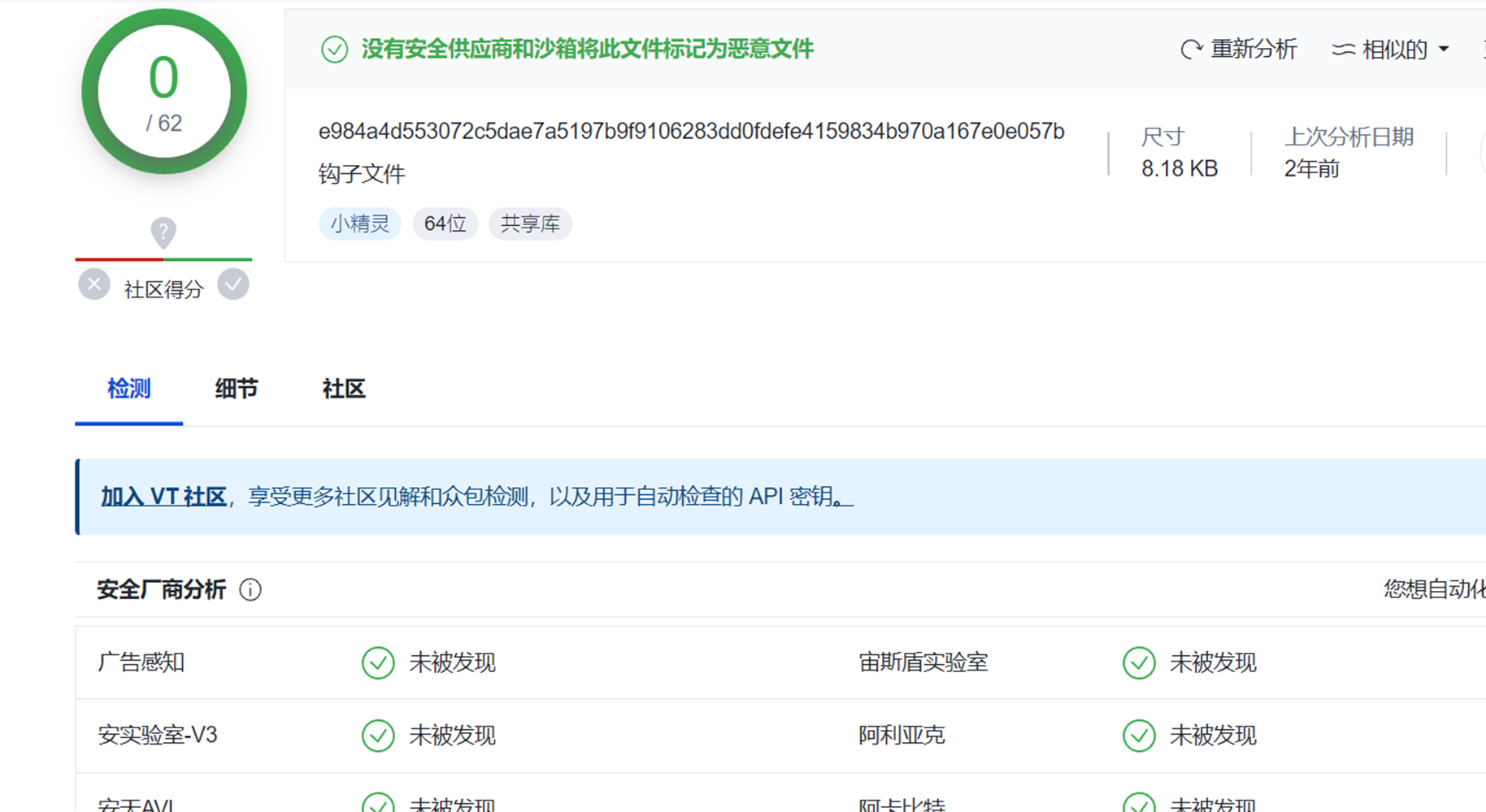This screenshot has width=1486, height=812.
Task: Click the 64位 tag
Action: (445, 224)
